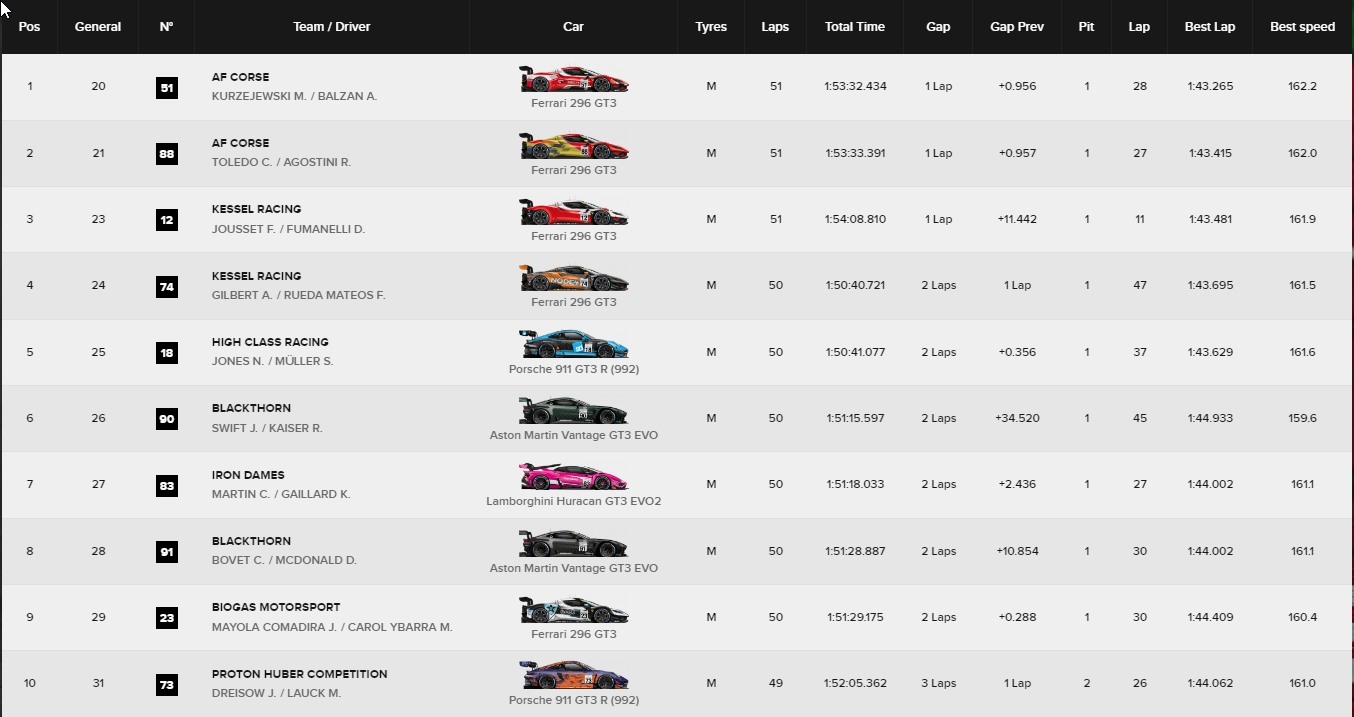Click the Pos column header
This screenshot has width=1354, height=717.
coord(30,27)
